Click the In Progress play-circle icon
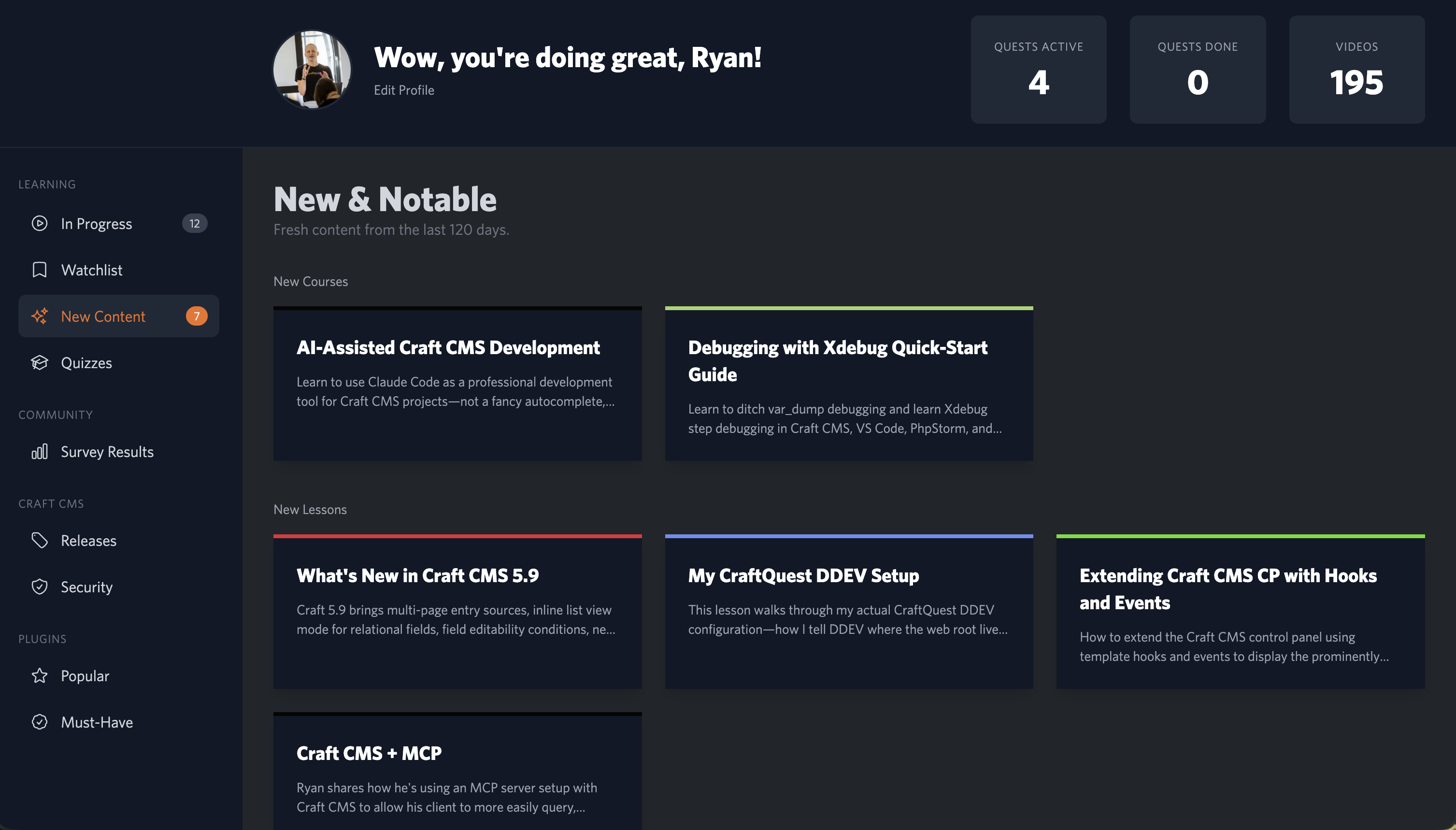The image size is (1456, 830). [39, 224]
